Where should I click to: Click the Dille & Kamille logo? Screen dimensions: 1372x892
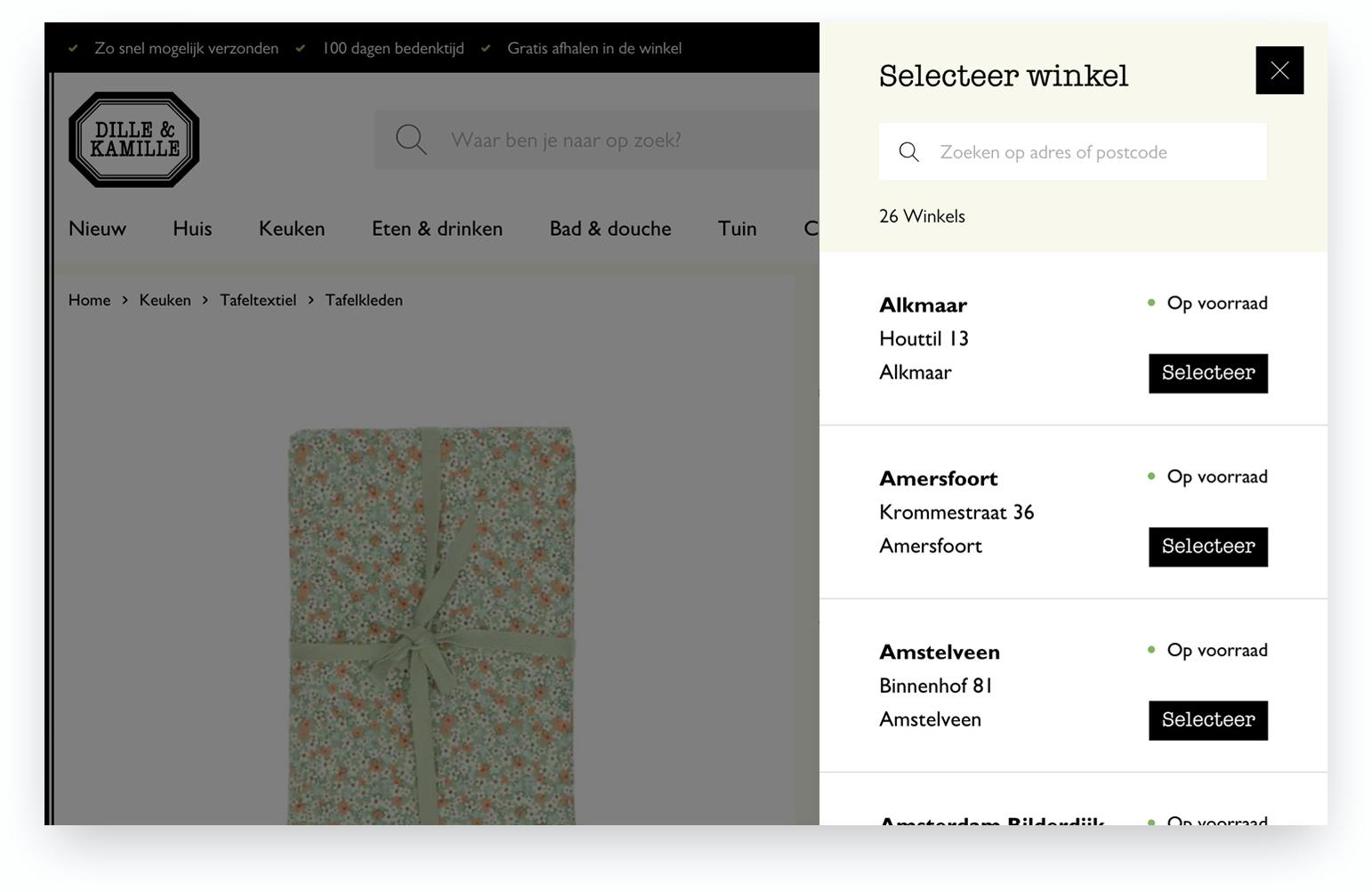(134, 140)
